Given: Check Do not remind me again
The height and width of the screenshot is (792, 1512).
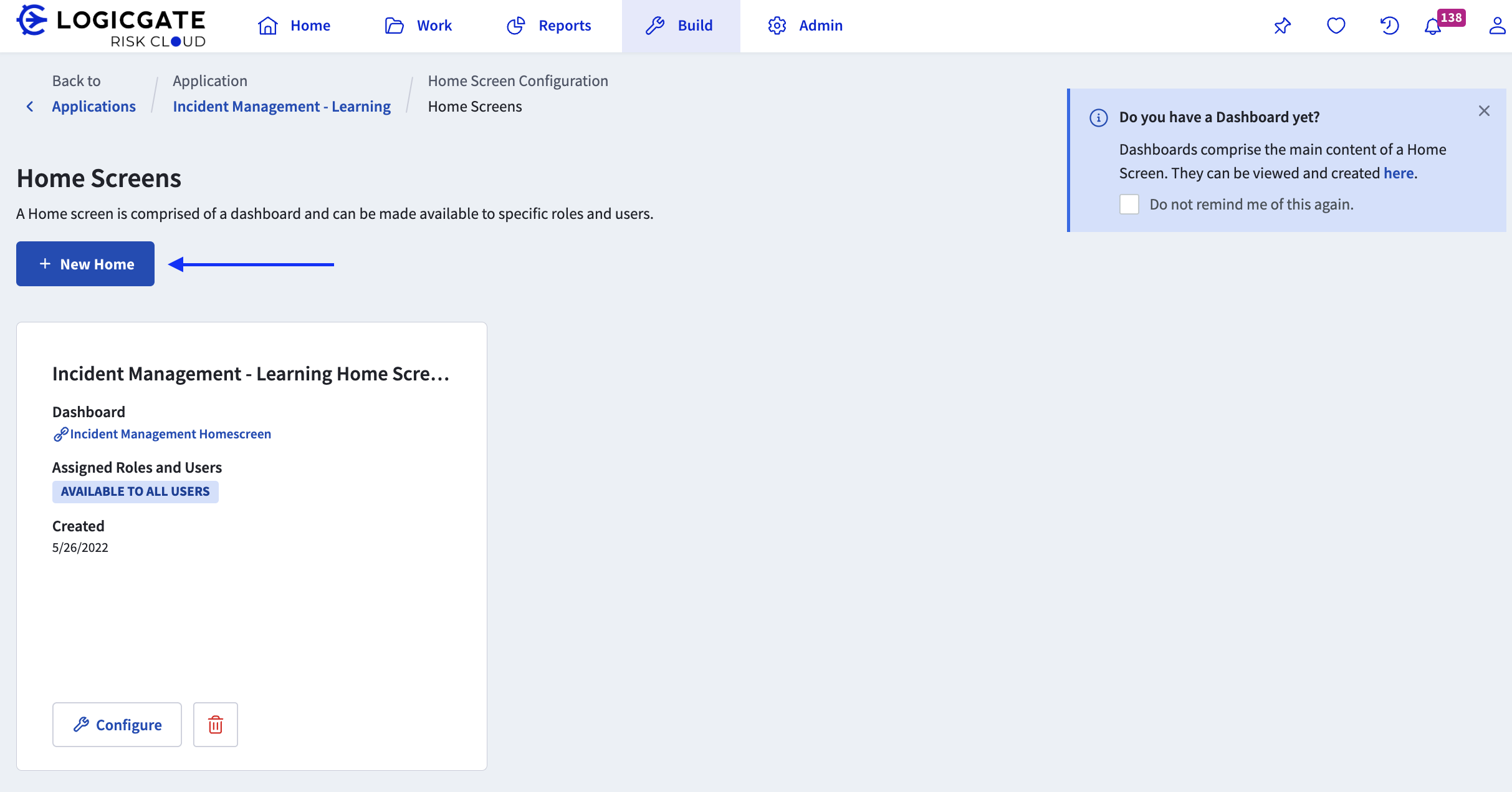Looking at the screenshot, I should (1129, 204).
